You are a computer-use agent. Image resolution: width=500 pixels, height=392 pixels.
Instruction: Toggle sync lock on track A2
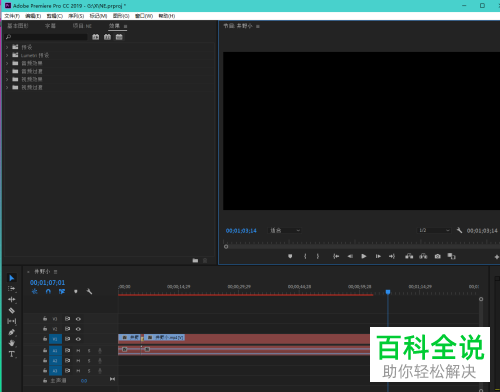(x=67, y=361)
